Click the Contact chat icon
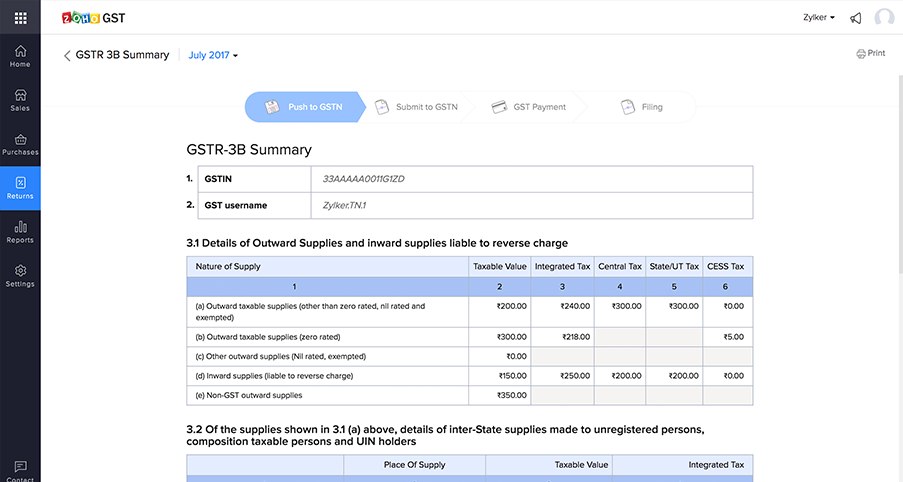Image resolution: width=903 pixels, height=482 pixels. click(x=20, y=469)
